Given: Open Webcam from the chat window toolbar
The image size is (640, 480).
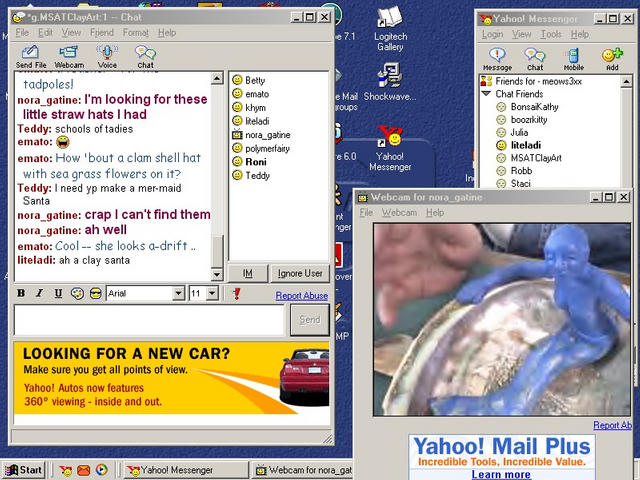Looking at the screenshot, I should pos(69,56).
